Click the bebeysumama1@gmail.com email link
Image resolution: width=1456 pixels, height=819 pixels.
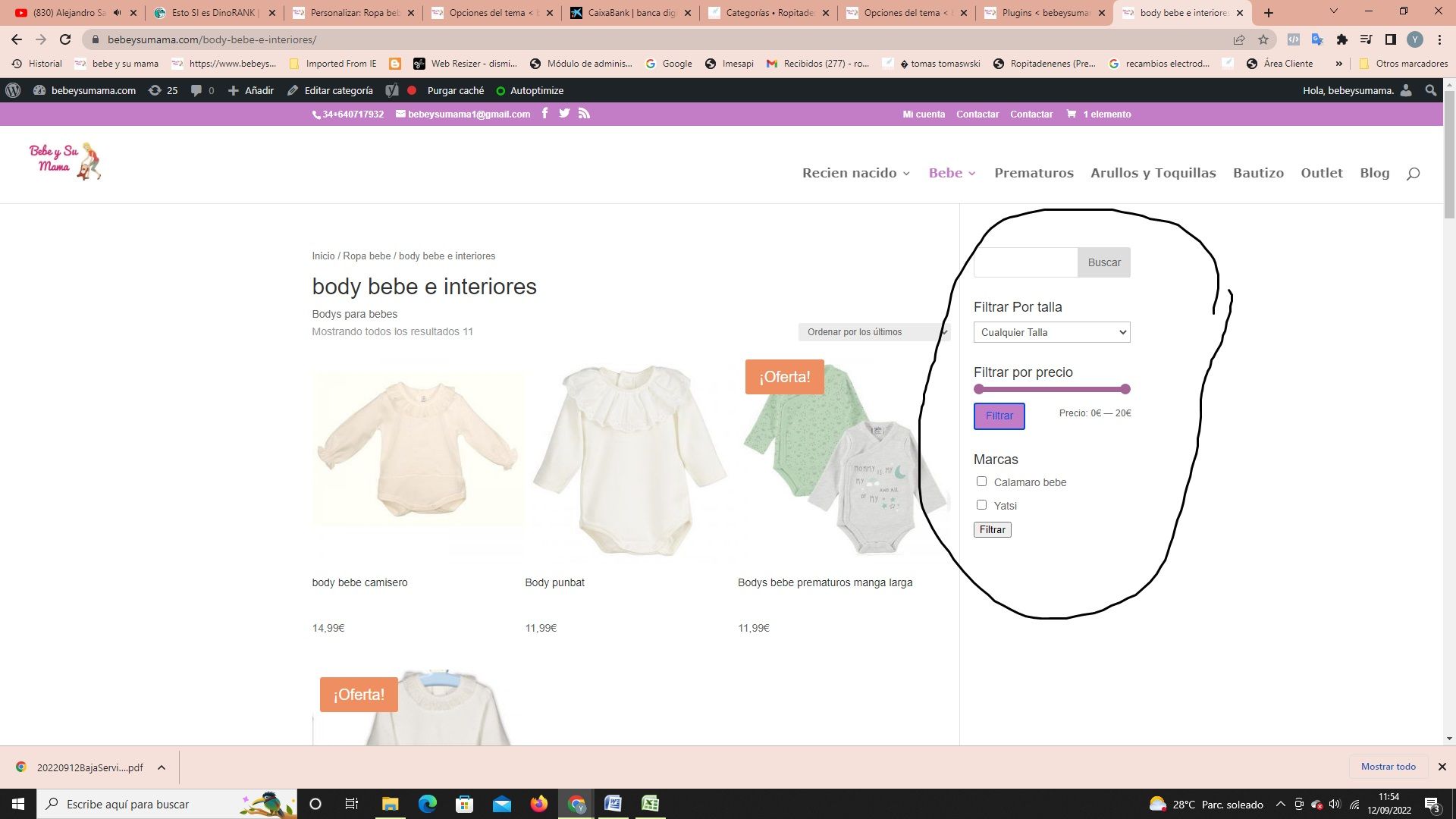pos(463,115)
